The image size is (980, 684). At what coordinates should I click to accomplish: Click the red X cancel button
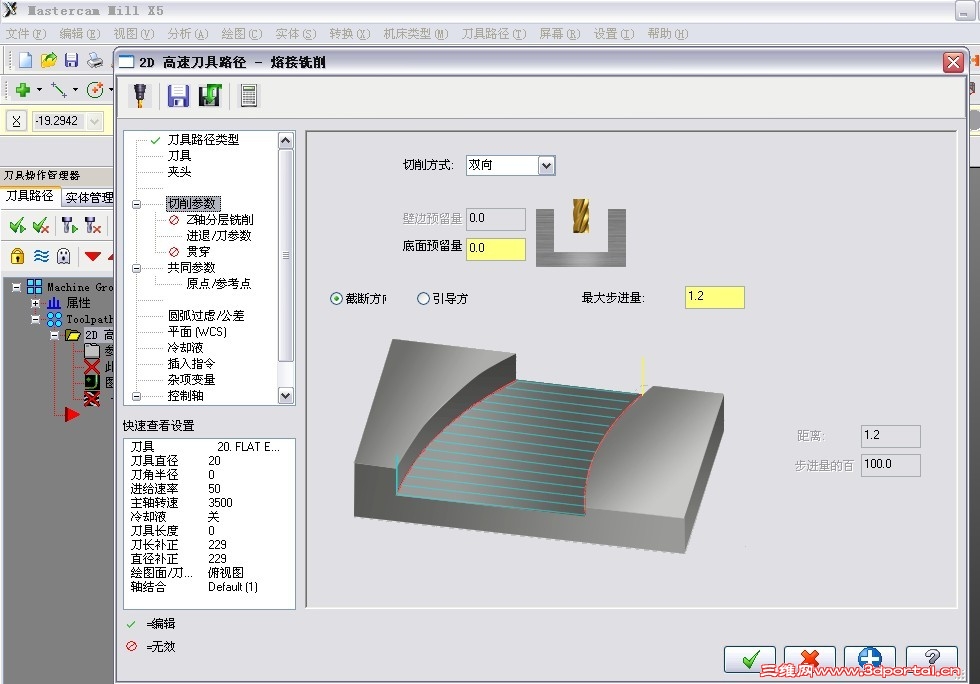coord(810,660)
